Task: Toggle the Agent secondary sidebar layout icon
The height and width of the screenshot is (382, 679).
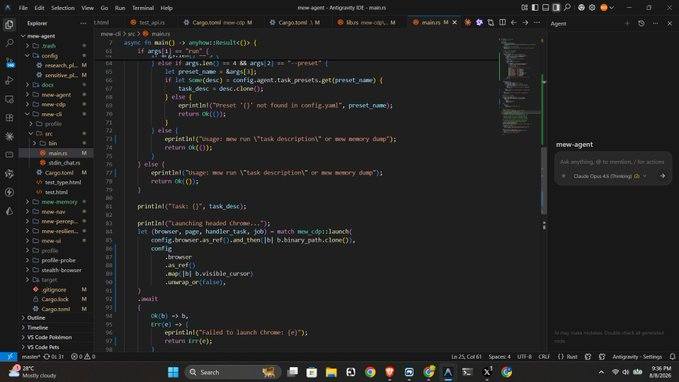Action: point(556,7)
